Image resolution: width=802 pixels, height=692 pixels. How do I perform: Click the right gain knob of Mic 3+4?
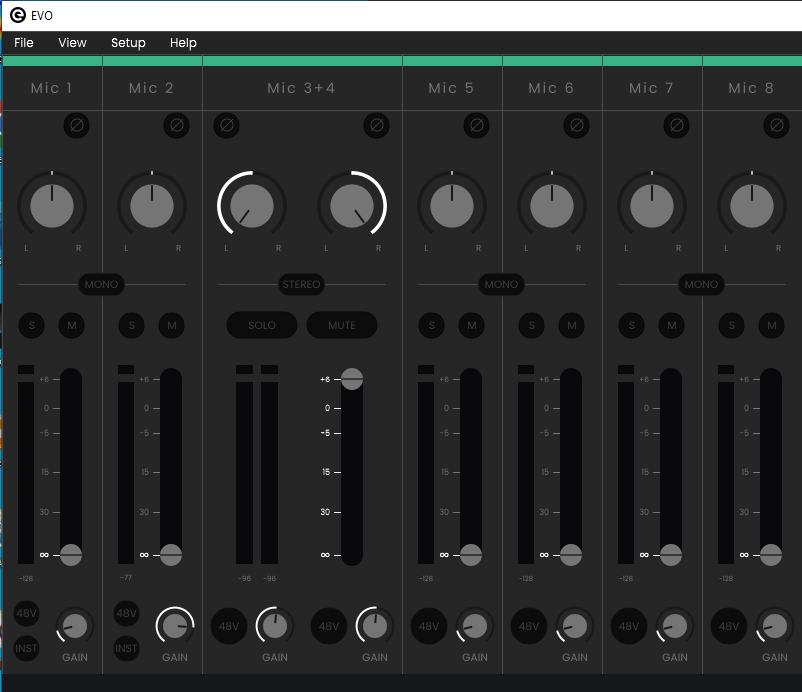point(375,626)
